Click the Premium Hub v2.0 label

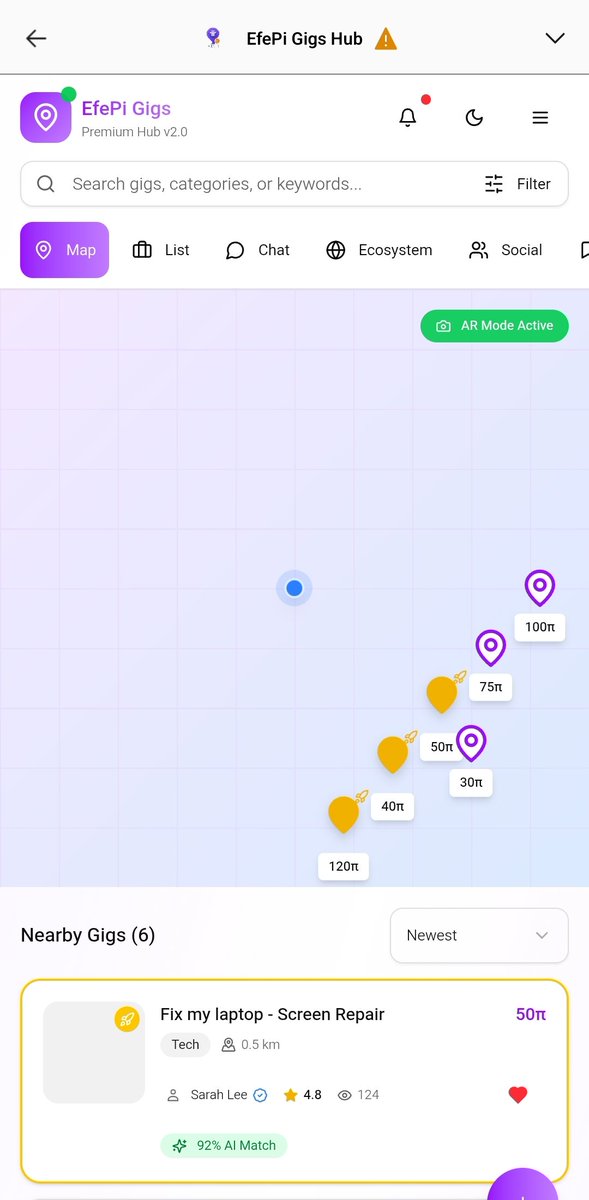pyautogui.click(x=134, y=132)
